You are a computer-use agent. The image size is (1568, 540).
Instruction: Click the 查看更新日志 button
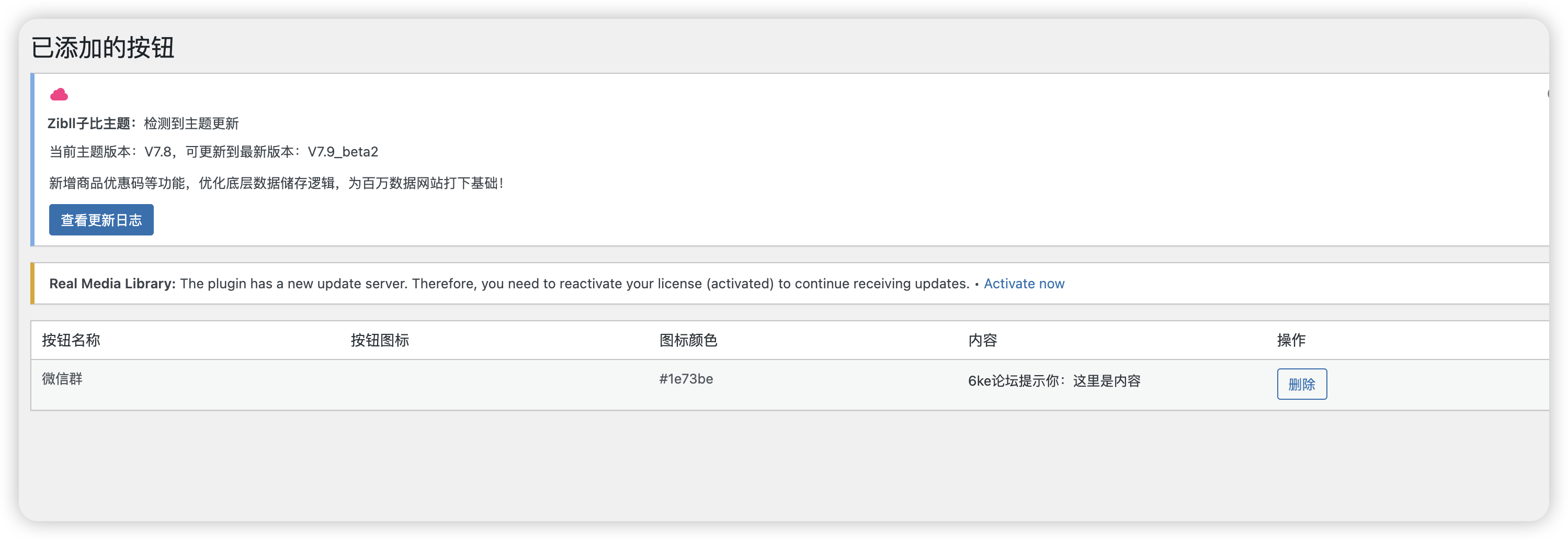coord(101,220)
